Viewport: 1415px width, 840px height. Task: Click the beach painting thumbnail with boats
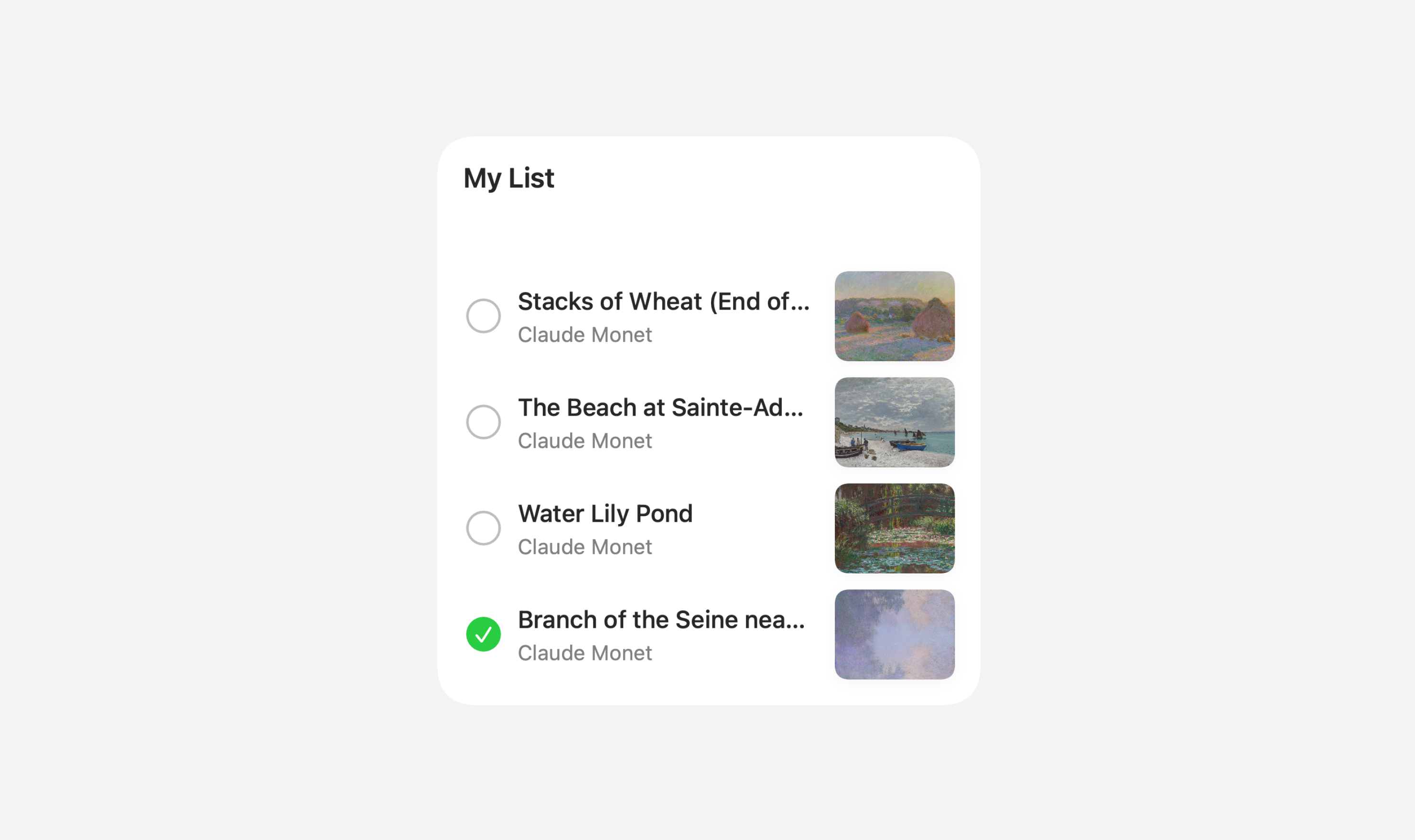[894, 422]
